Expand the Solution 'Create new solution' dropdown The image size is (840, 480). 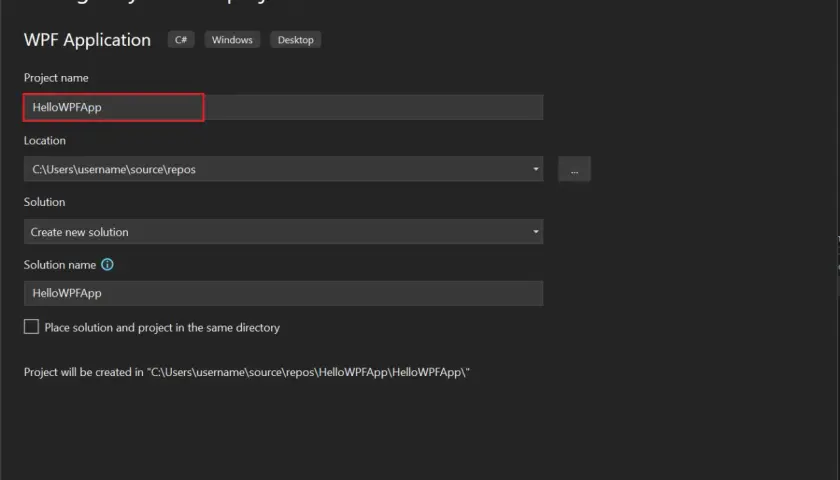pos(283,232)
